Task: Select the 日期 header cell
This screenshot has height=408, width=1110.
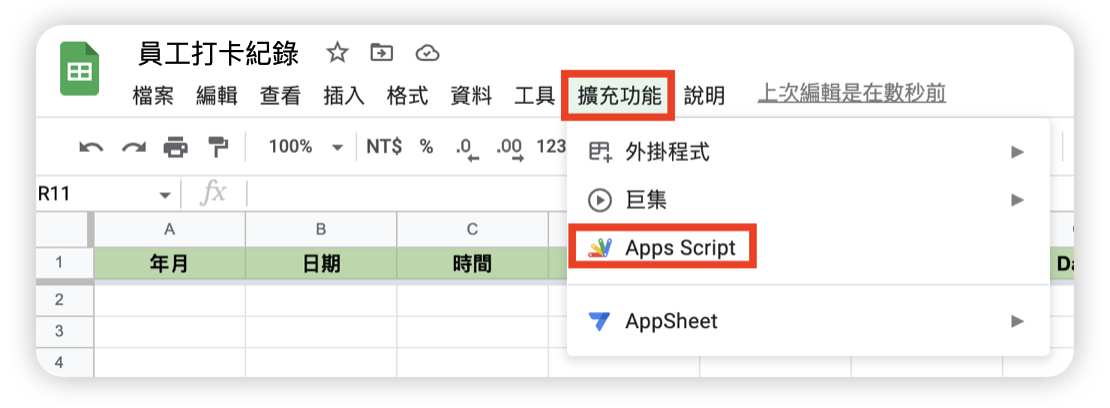Action: [x=321, y=264]
